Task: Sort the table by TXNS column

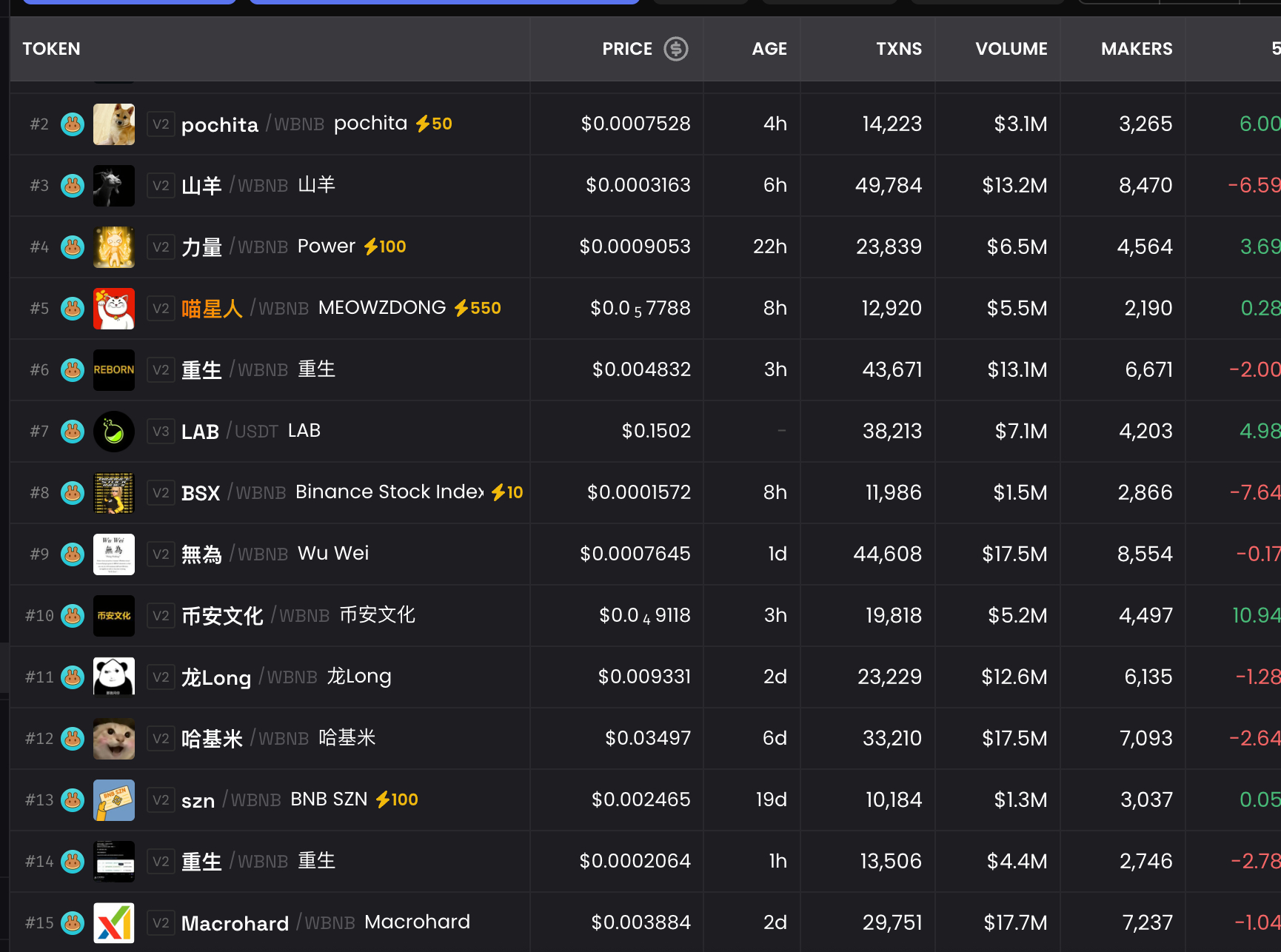Action: (899, 49)
